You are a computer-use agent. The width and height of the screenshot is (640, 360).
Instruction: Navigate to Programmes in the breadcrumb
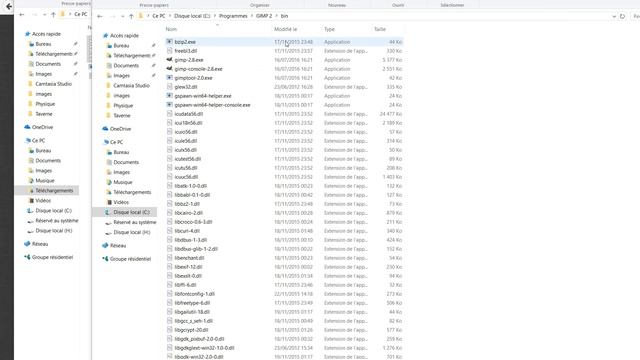pyautogui.click(x=233, y=16)
